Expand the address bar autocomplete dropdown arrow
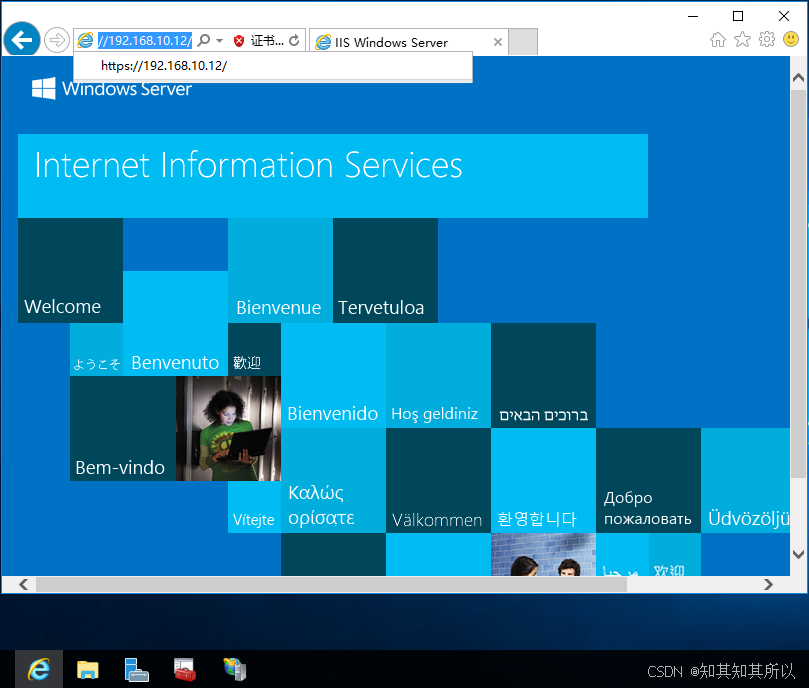Screen dimensions: 809x688 tap(219, 41)
